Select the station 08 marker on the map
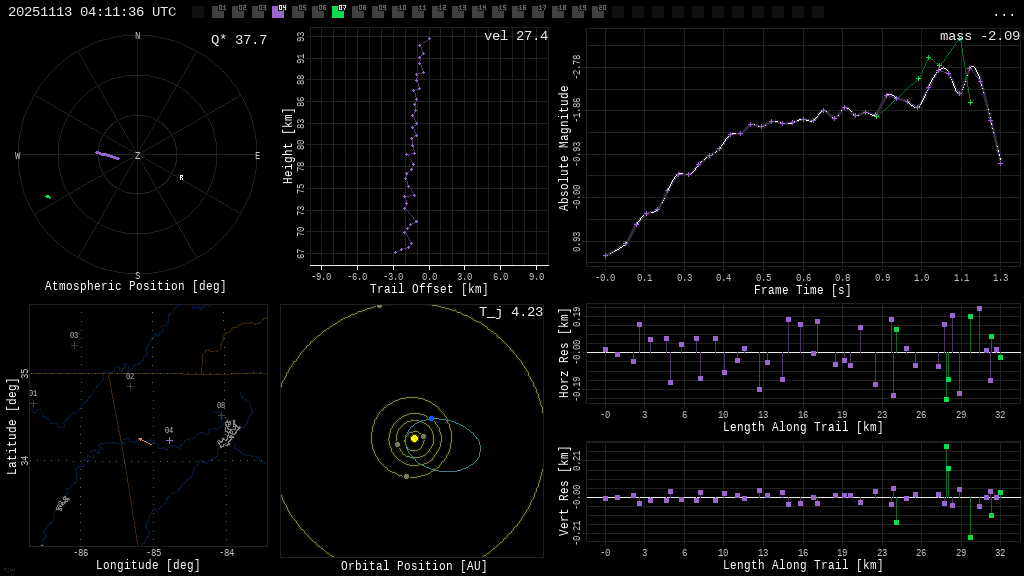 click(x=221, y=415)
